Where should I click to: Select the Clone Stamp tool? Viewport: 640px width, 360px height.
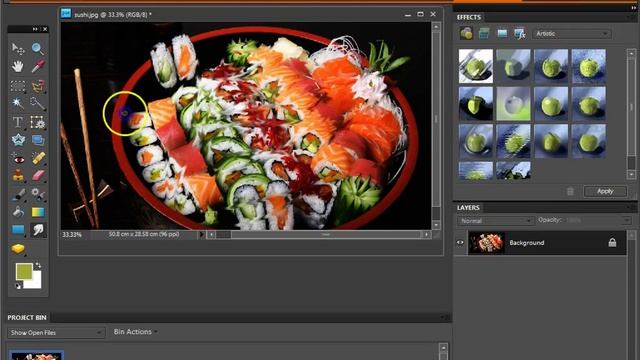tap(18, 176)
